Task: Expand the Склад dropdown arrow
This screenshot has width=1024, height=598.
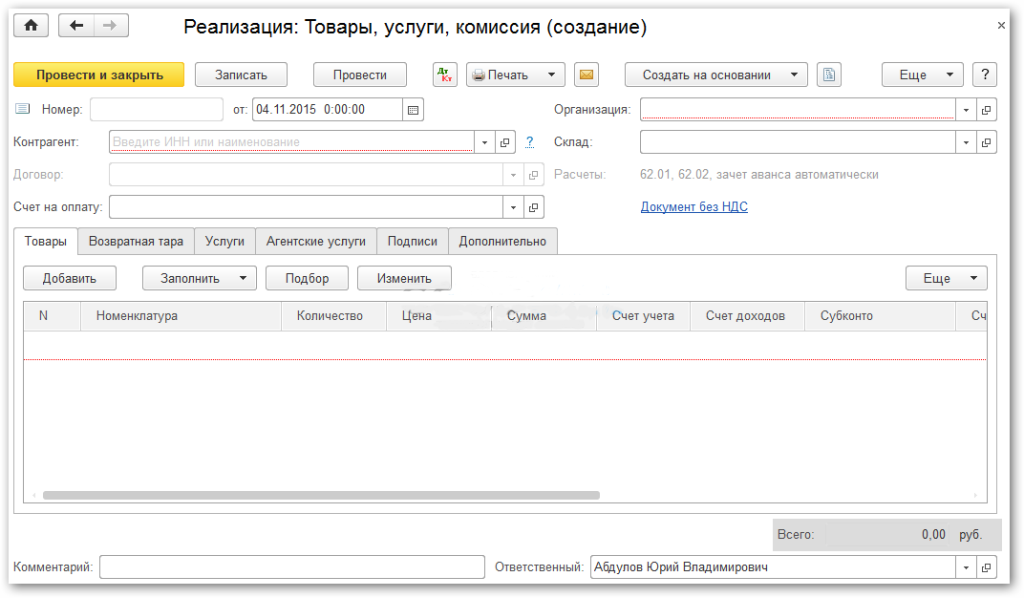Action: click(966, 142)
